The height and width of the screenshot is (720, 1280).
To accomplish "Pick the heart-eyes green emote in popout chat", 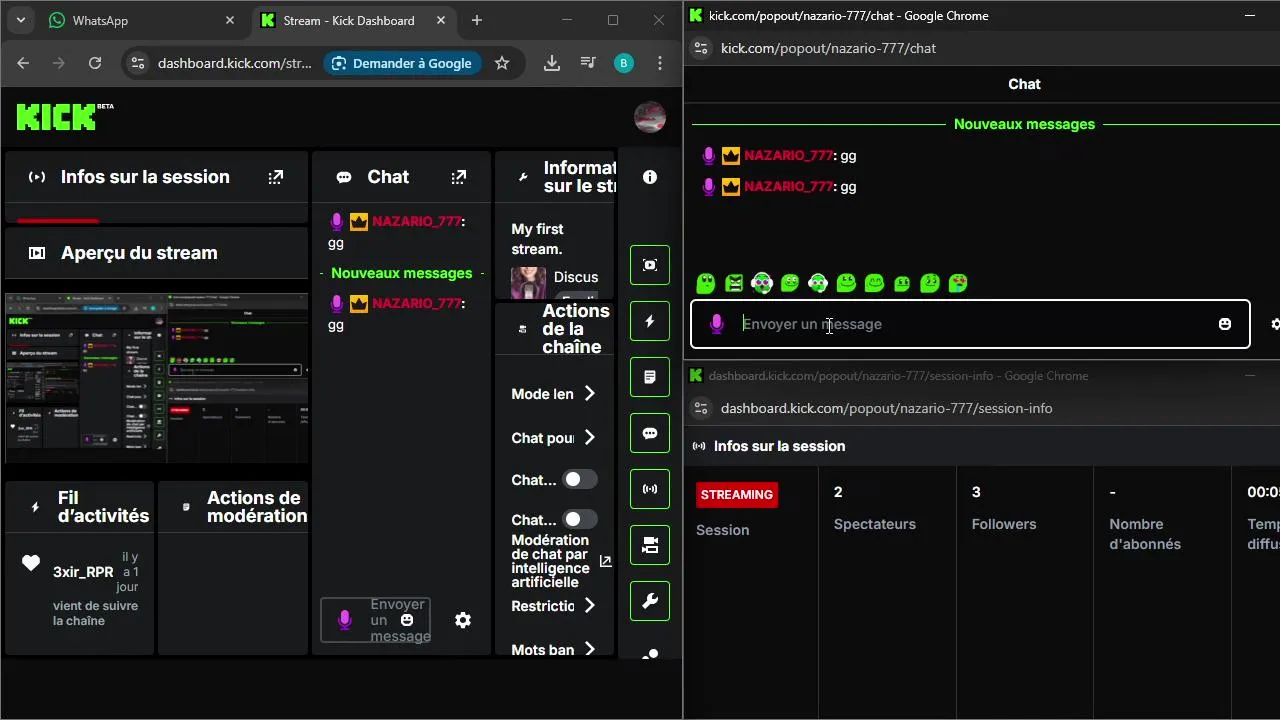I will tap(958, 283).
